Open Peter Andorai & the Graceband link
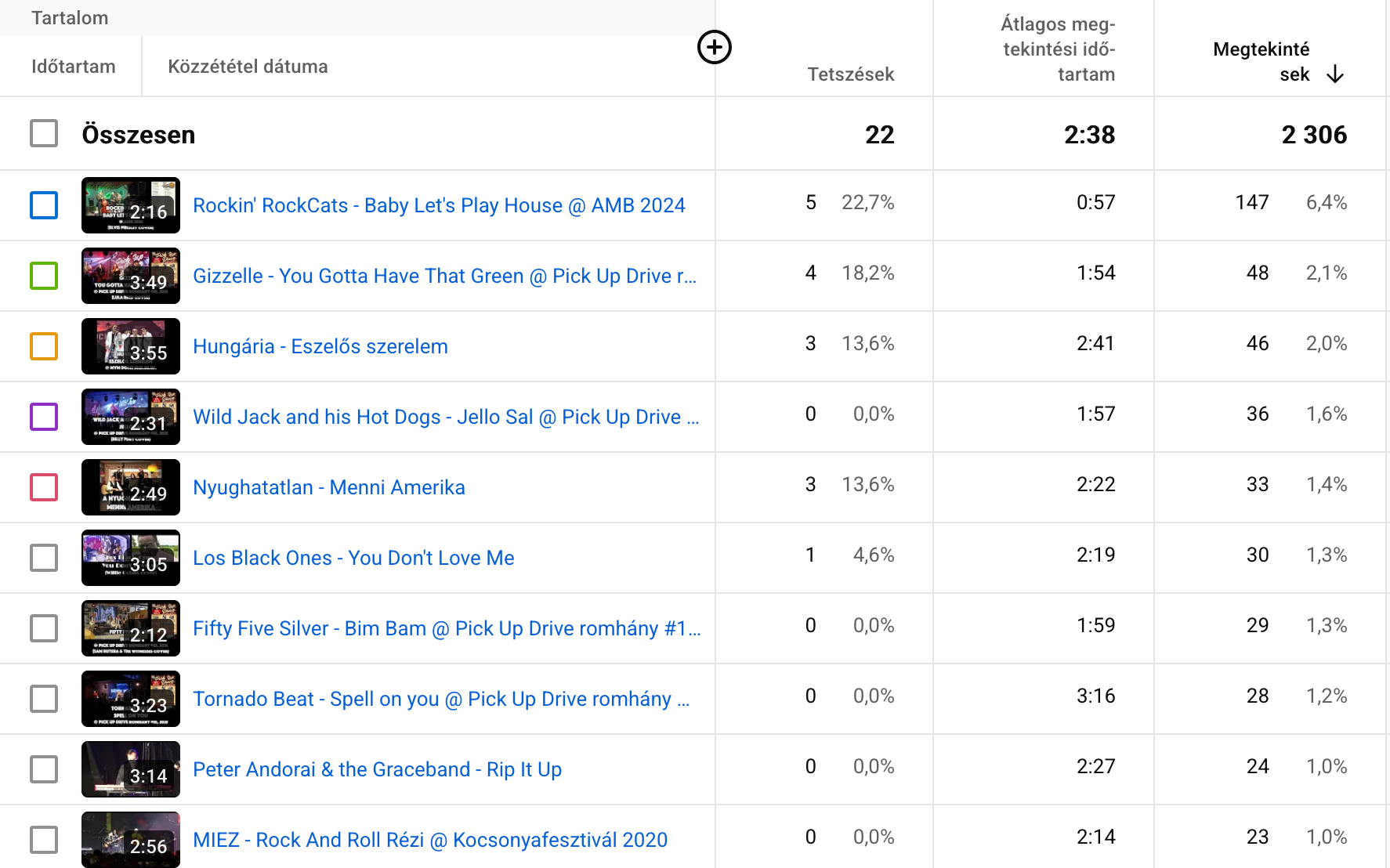1390x868 pixels. [377, 769]
